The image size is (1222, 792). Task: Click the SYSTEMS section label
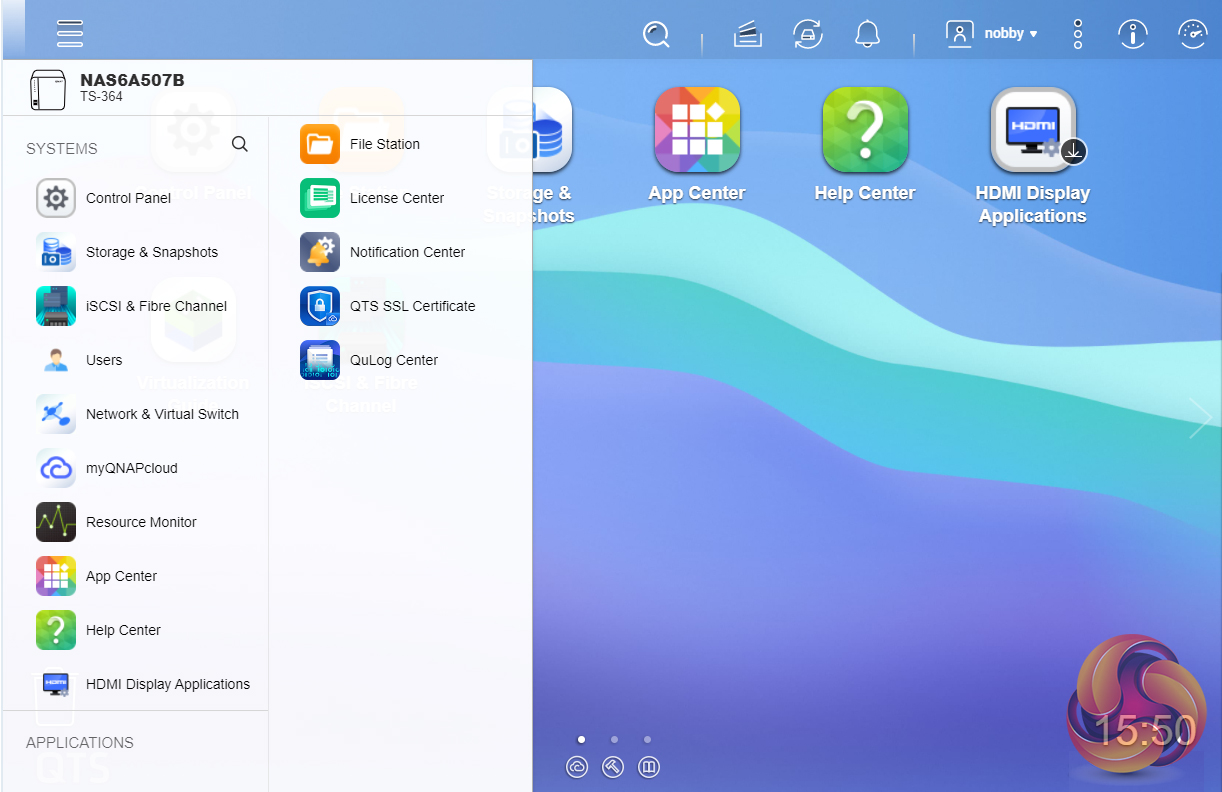(x=62, y=149)
